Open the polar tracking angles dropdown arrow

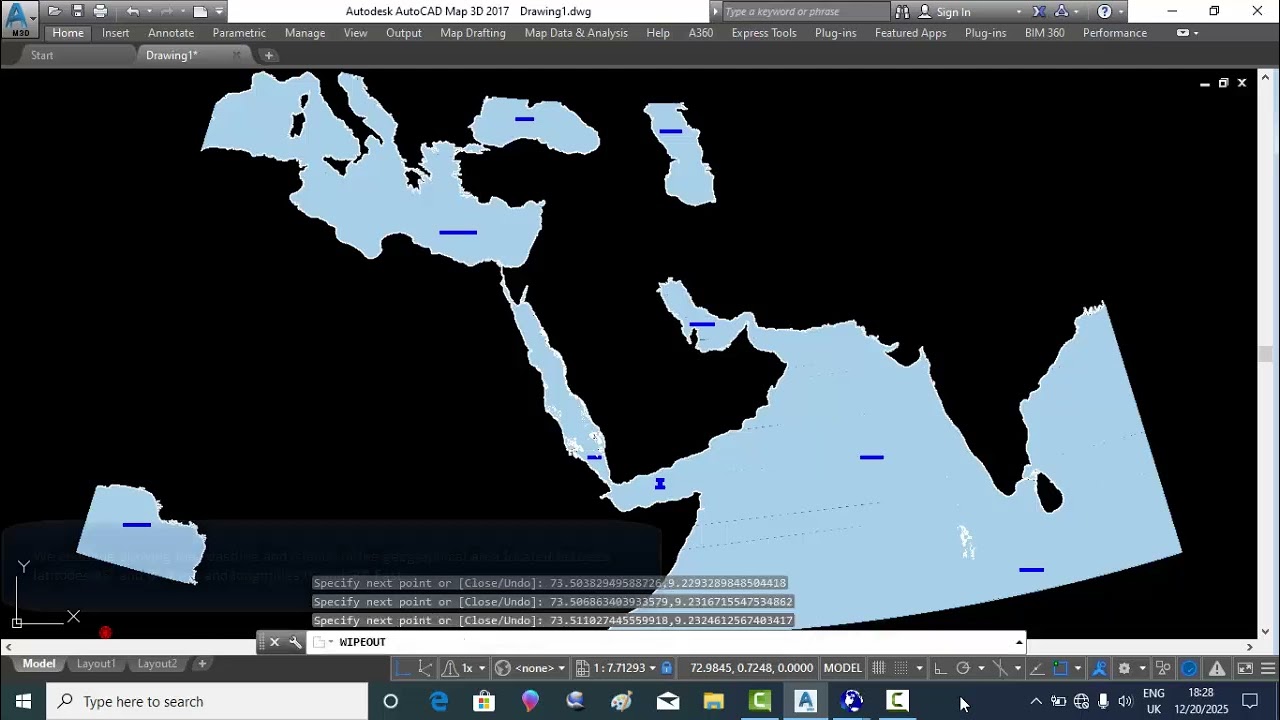pyautogui.click(x=981, y=668)
